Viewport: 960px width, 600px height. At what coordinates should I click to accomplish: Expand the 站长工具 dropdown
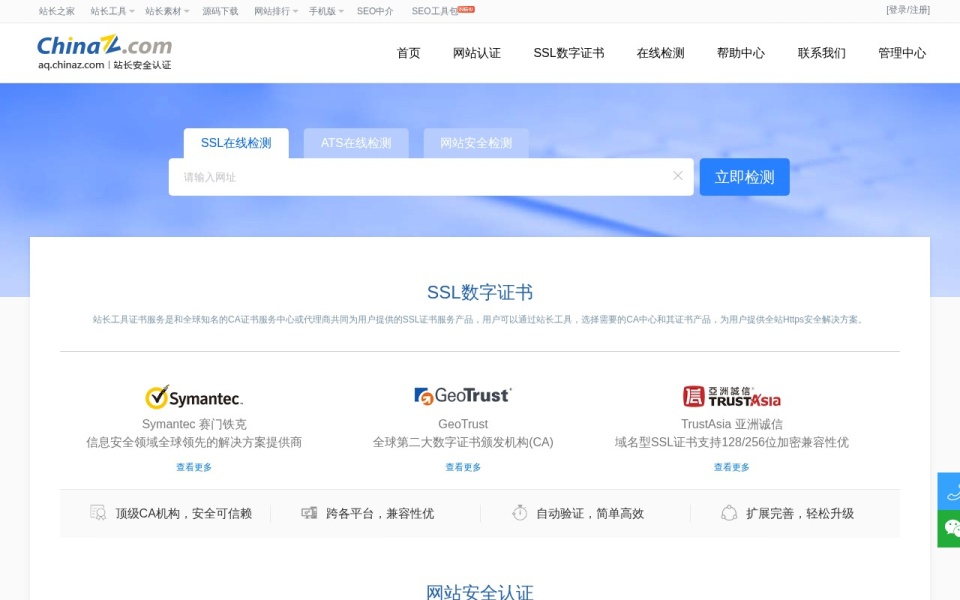pyautogui.click(x=112, y=11)
